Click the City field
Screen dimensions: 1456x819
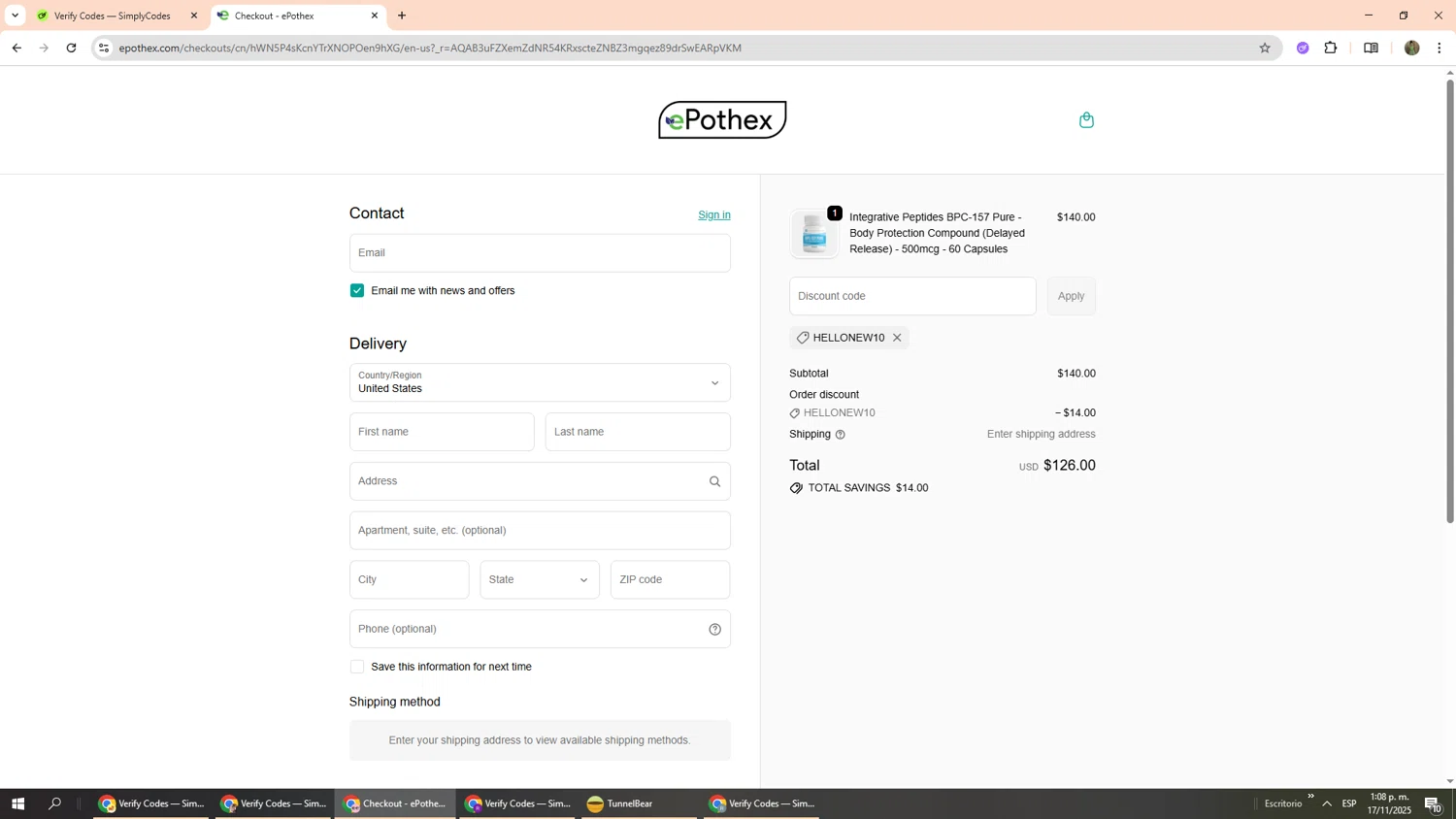tap(409, 580)
